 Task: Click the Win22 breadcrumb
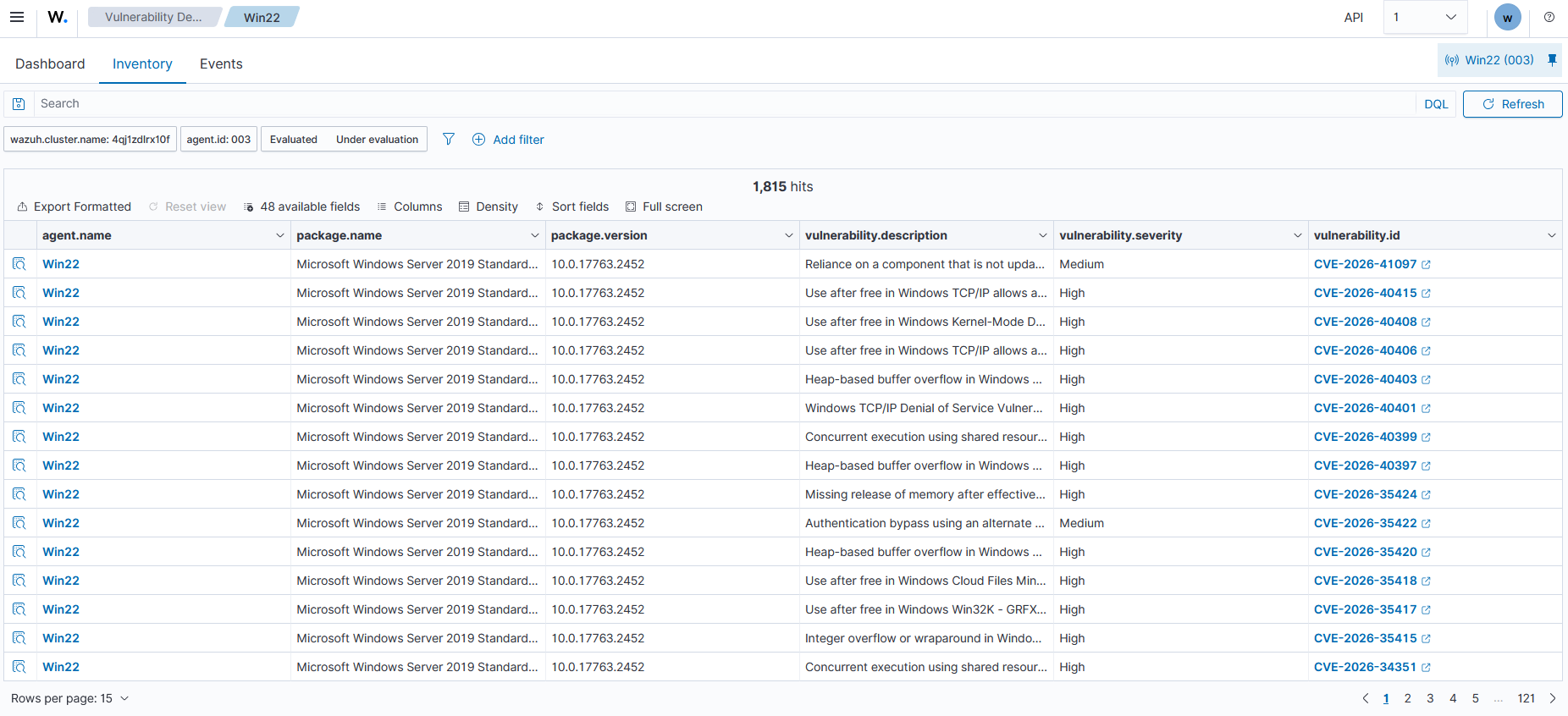click(262, 17)
